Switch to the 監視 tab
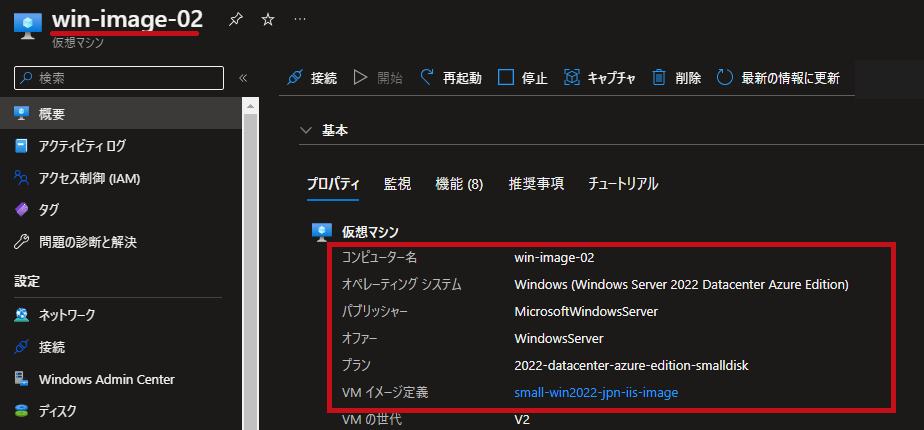 click(397, 184)
